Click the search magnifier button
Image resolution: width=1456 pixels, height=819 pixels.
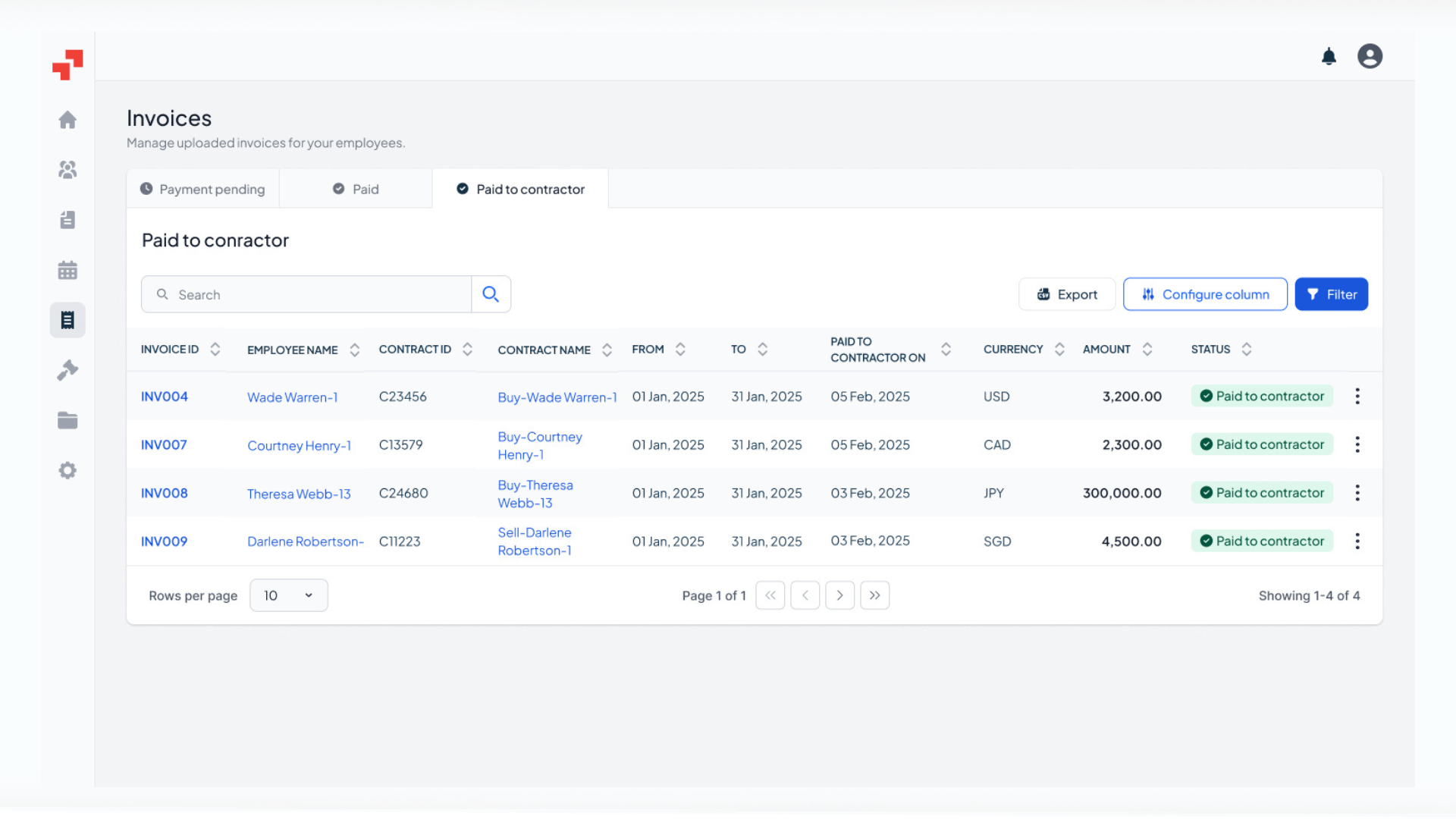tap(491, 293)
